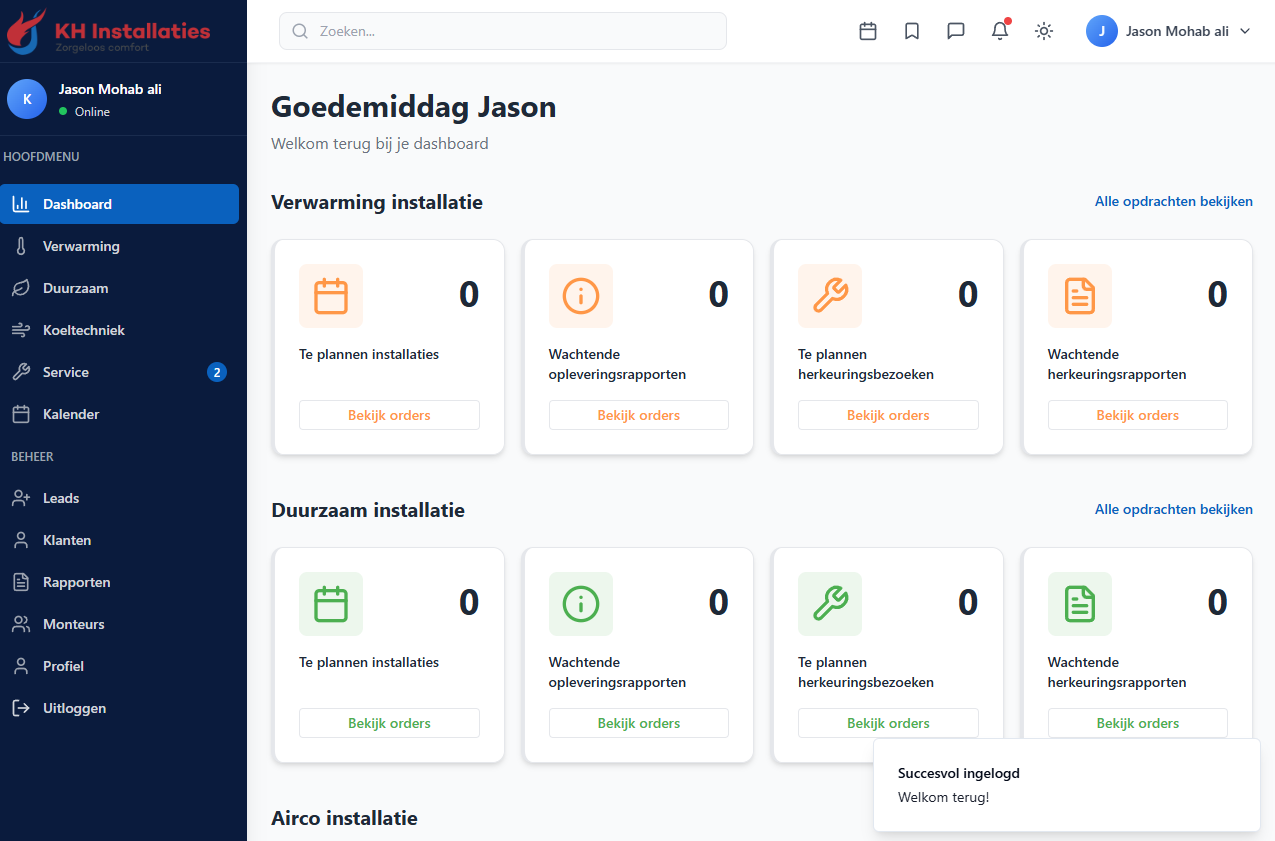Viewport: 1275px width, 841px height.
Task: Open the chat messages icon
Action: coord(955,31)
